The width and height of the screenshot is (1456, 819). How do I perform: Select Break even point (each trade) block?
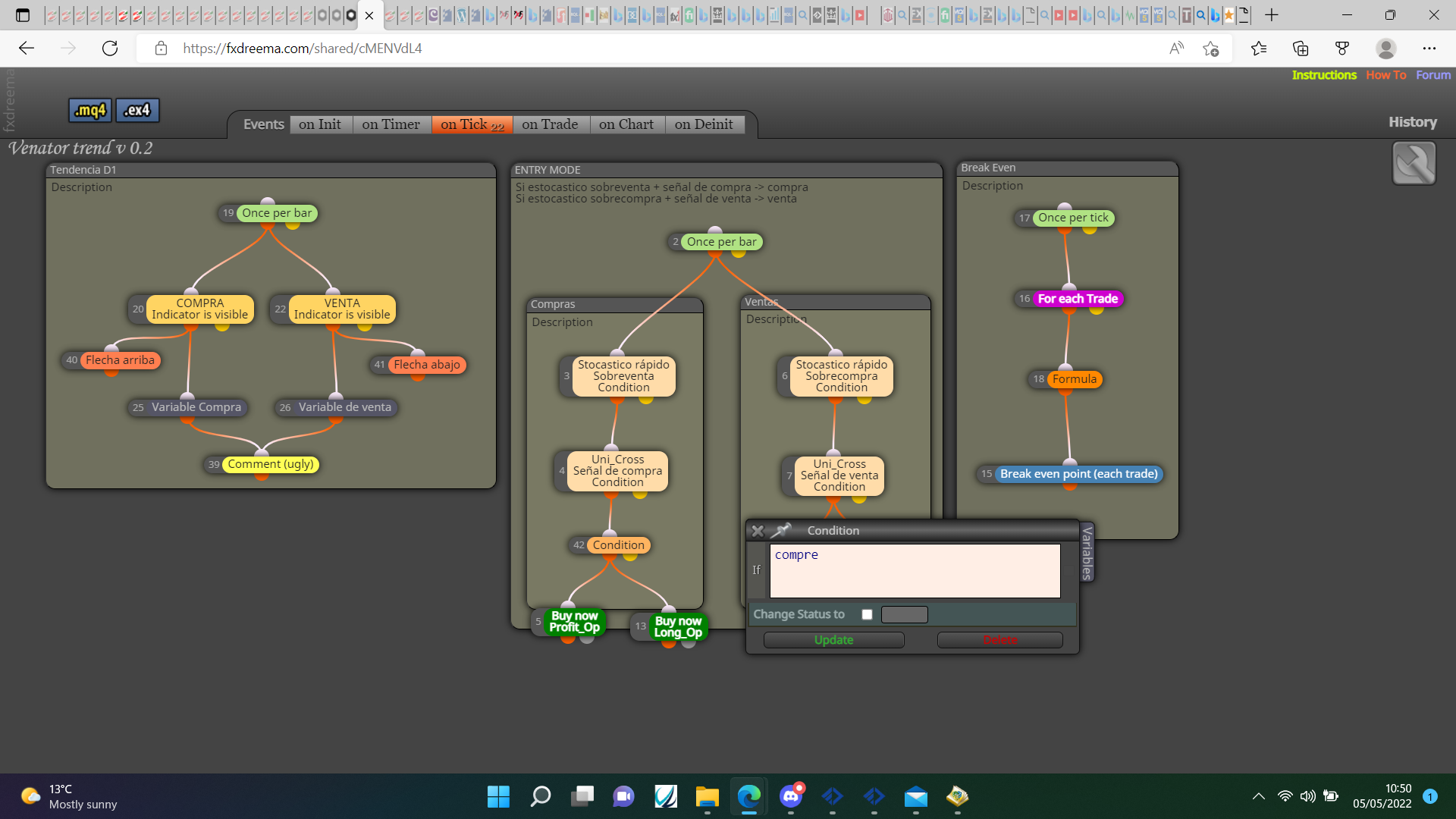click(1078, 474)
